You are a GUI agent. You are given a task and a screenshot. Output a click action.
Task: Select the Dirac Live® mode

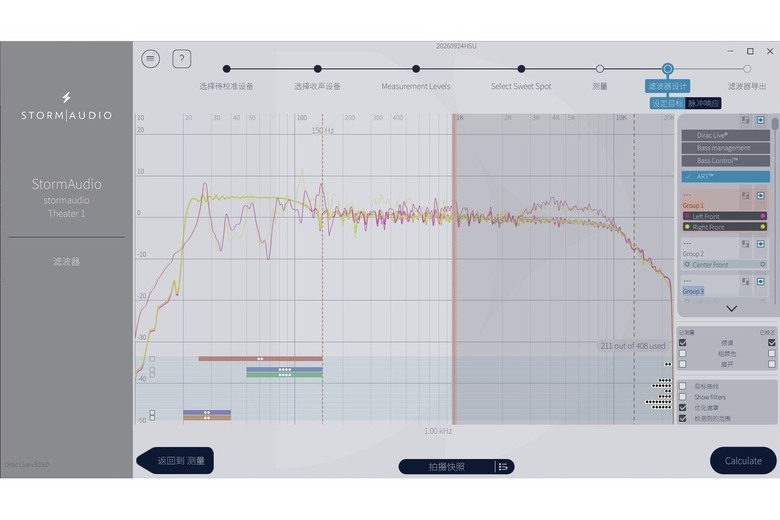click(x=725, y=135)
